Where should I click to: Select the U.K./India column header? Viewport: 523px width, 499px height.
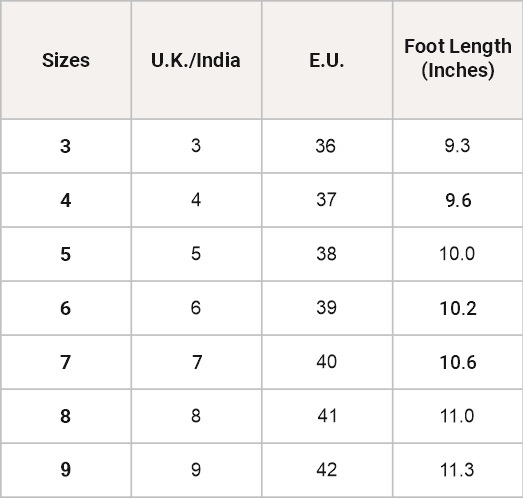pos(196,60)
